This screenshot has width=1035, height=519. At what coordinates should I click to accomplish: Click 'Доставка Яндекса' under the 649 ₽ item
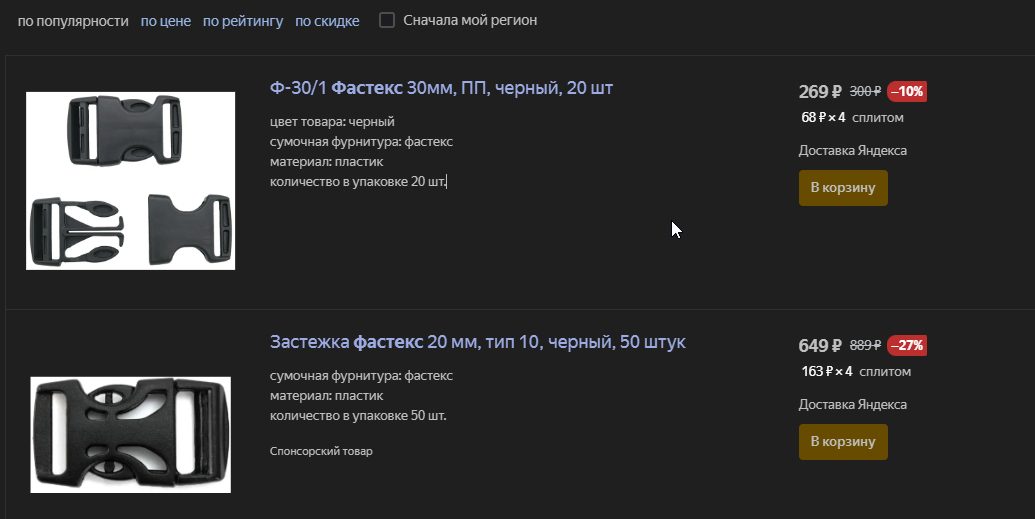(853, 405)
